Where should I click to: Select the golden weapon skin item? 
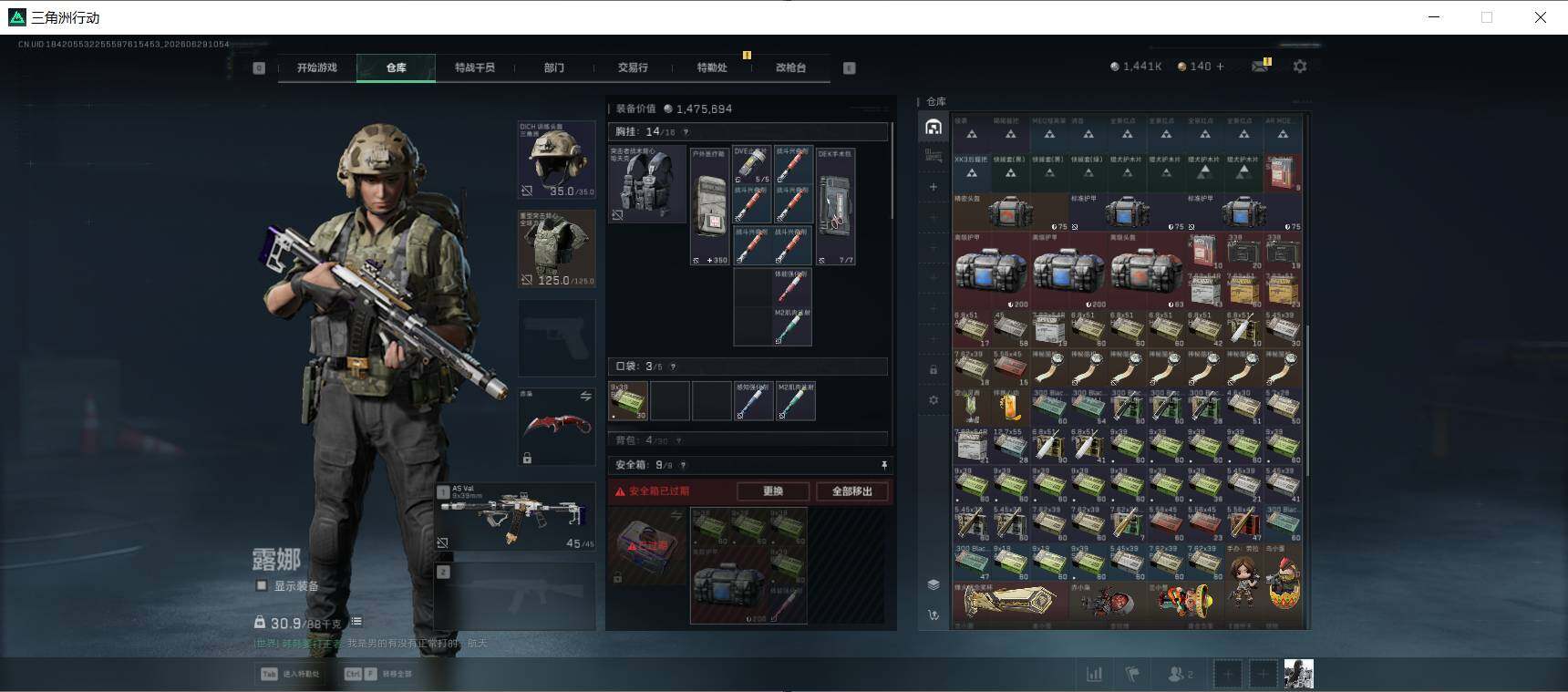pyautogui.click(x=1010, y=600)
